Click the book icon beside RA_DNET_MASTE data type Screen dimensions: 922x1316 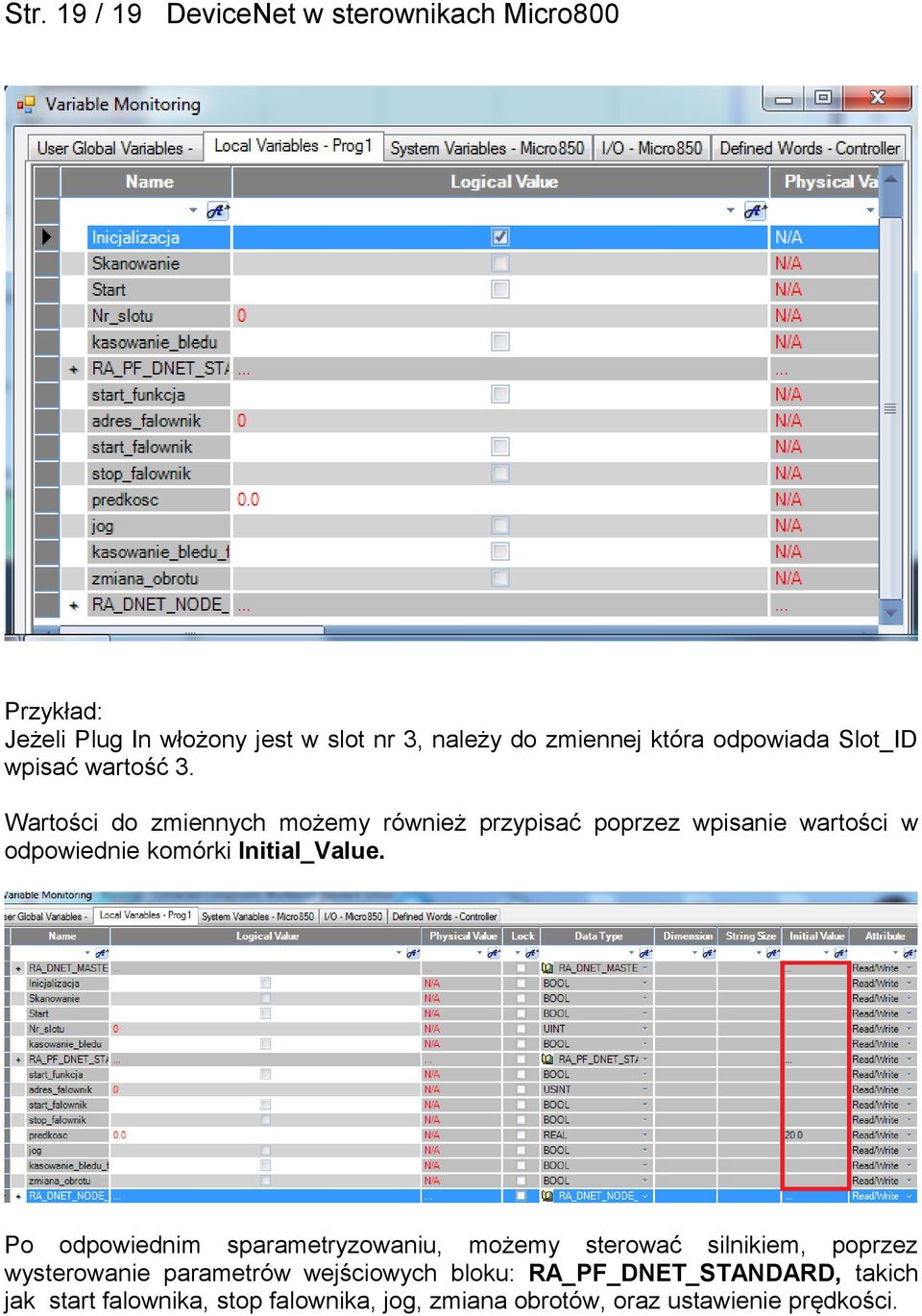547,968
